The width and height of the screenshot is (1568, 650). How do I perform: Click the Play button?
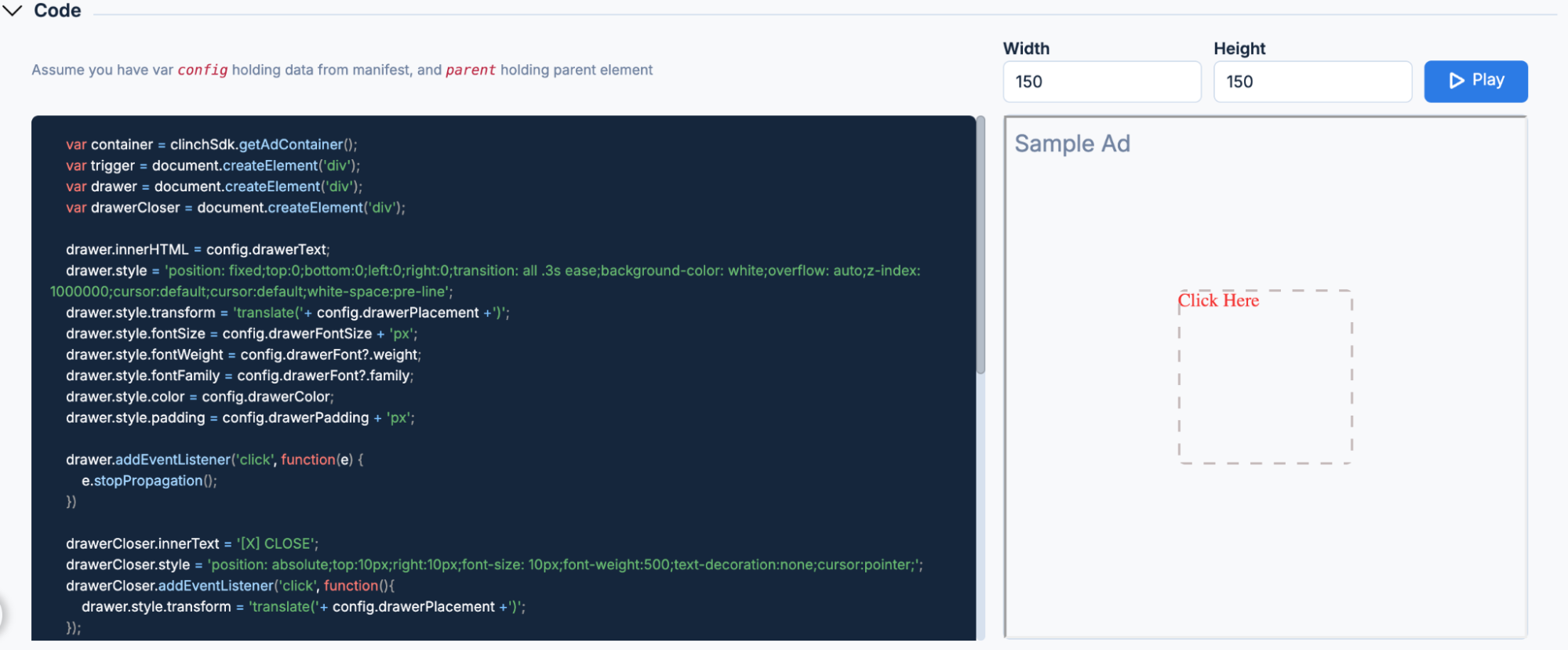tap(1475, 81)
